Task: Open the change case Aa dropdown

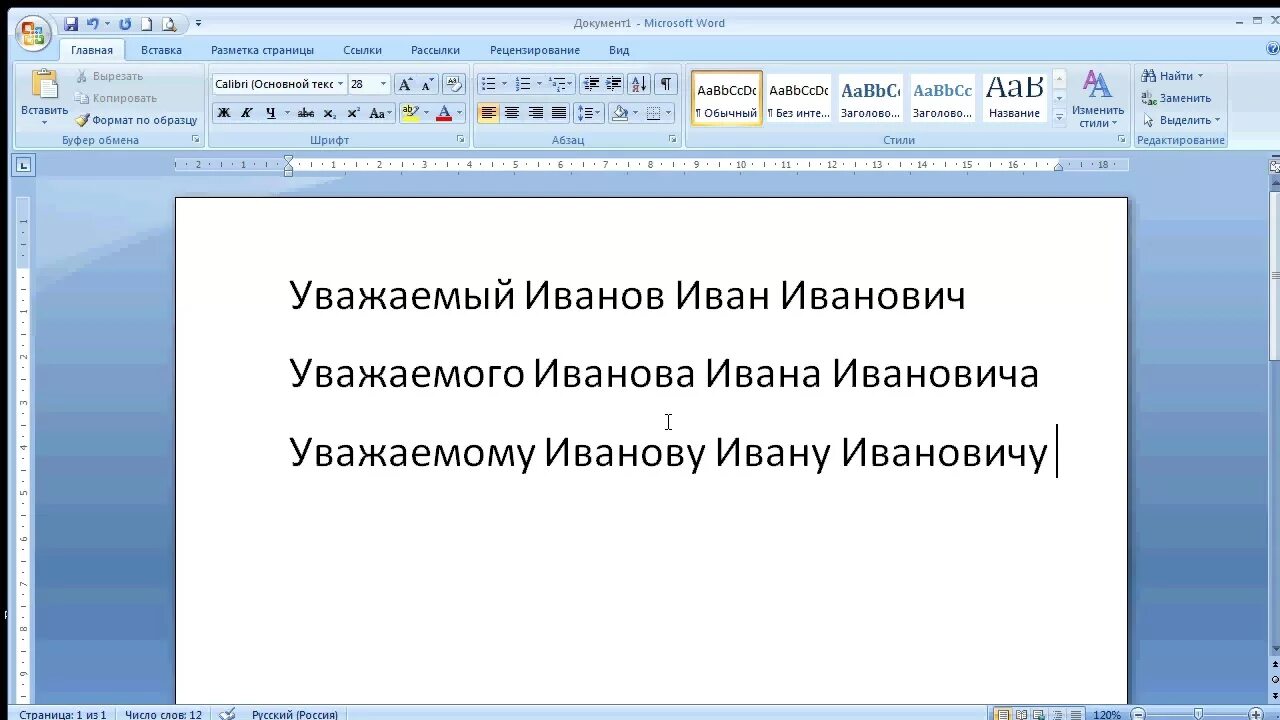Action: [380, 113]
